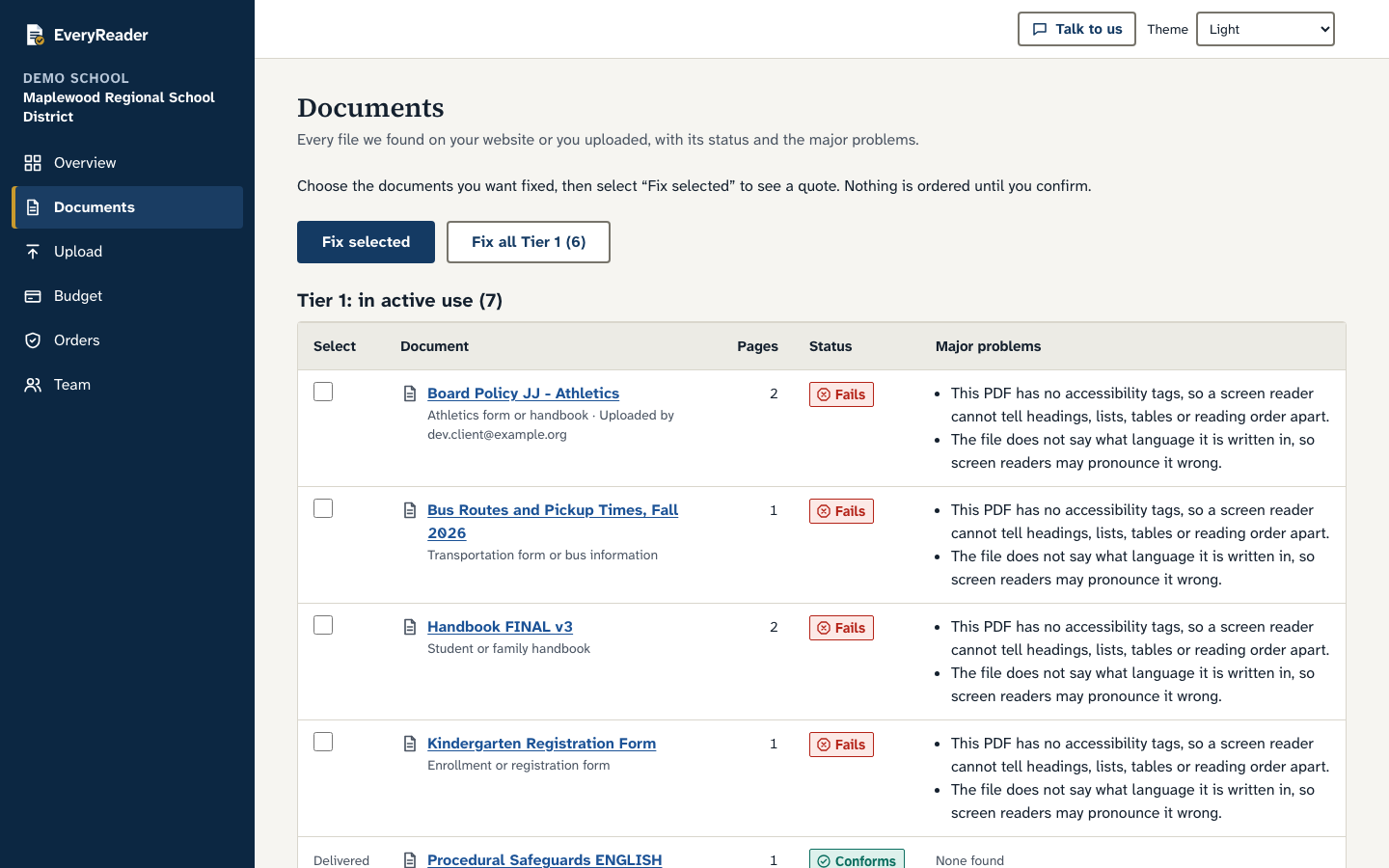1389x868 pixels.
Task: Open the Board Policy JJ - Athletics link
Action: [x=523, y=393]
